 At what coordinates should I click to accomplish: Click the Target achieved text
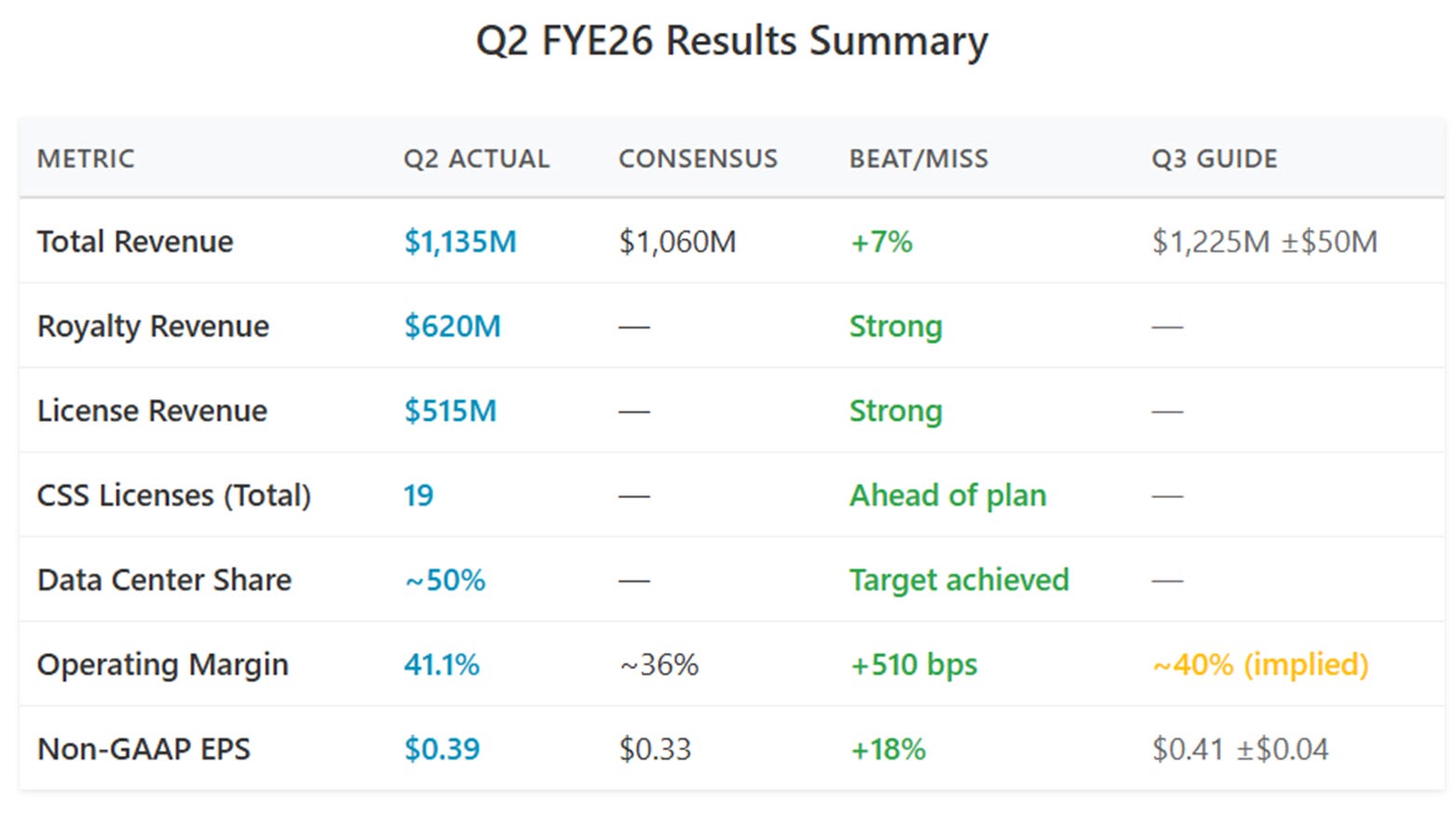(x=959, y=580)
